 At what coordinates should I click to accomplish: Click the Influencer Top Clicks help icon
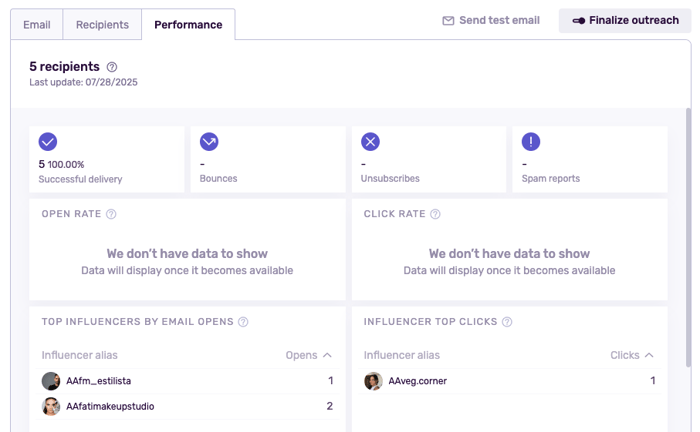tap(507, 322)
